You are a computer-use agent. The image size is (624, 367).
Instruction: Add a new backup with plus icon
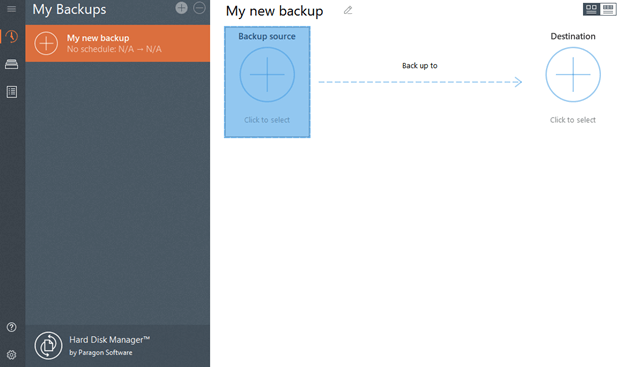[181, 8]
